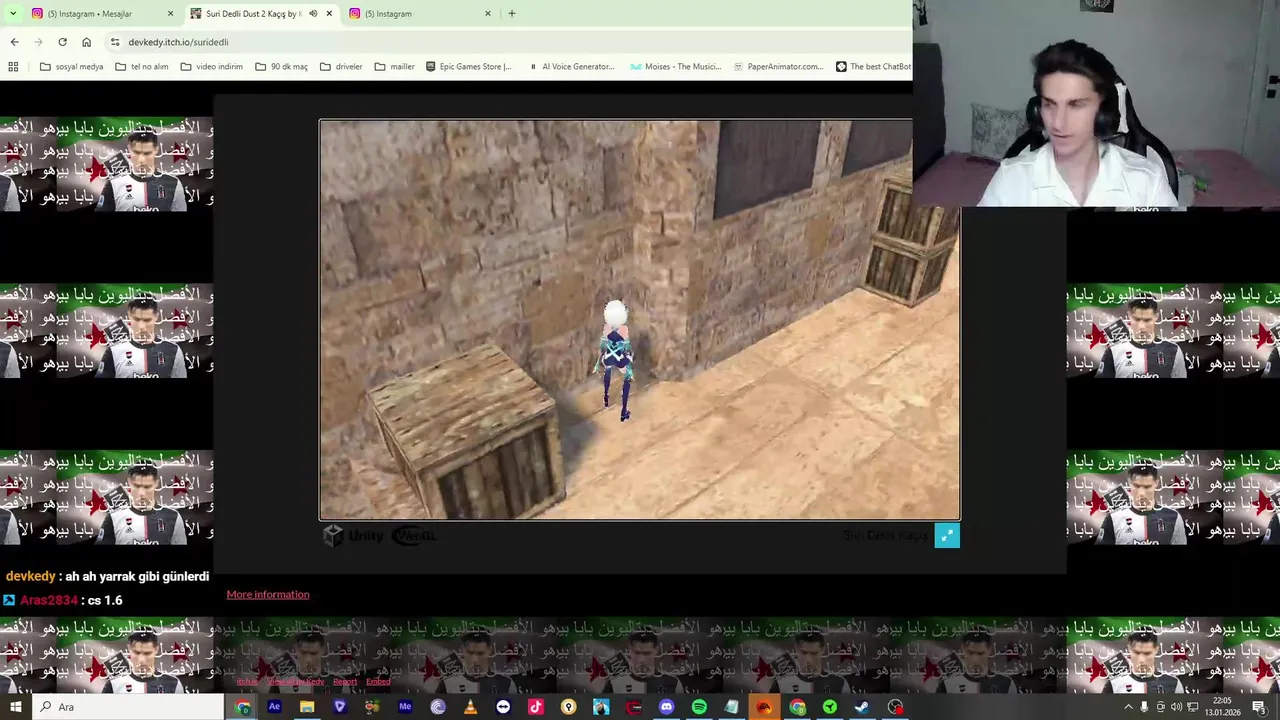The height and width of the screenshot is (720, 1280).
Task: Open the taskbar clock showing 22:05
Action: [1224, 707]
